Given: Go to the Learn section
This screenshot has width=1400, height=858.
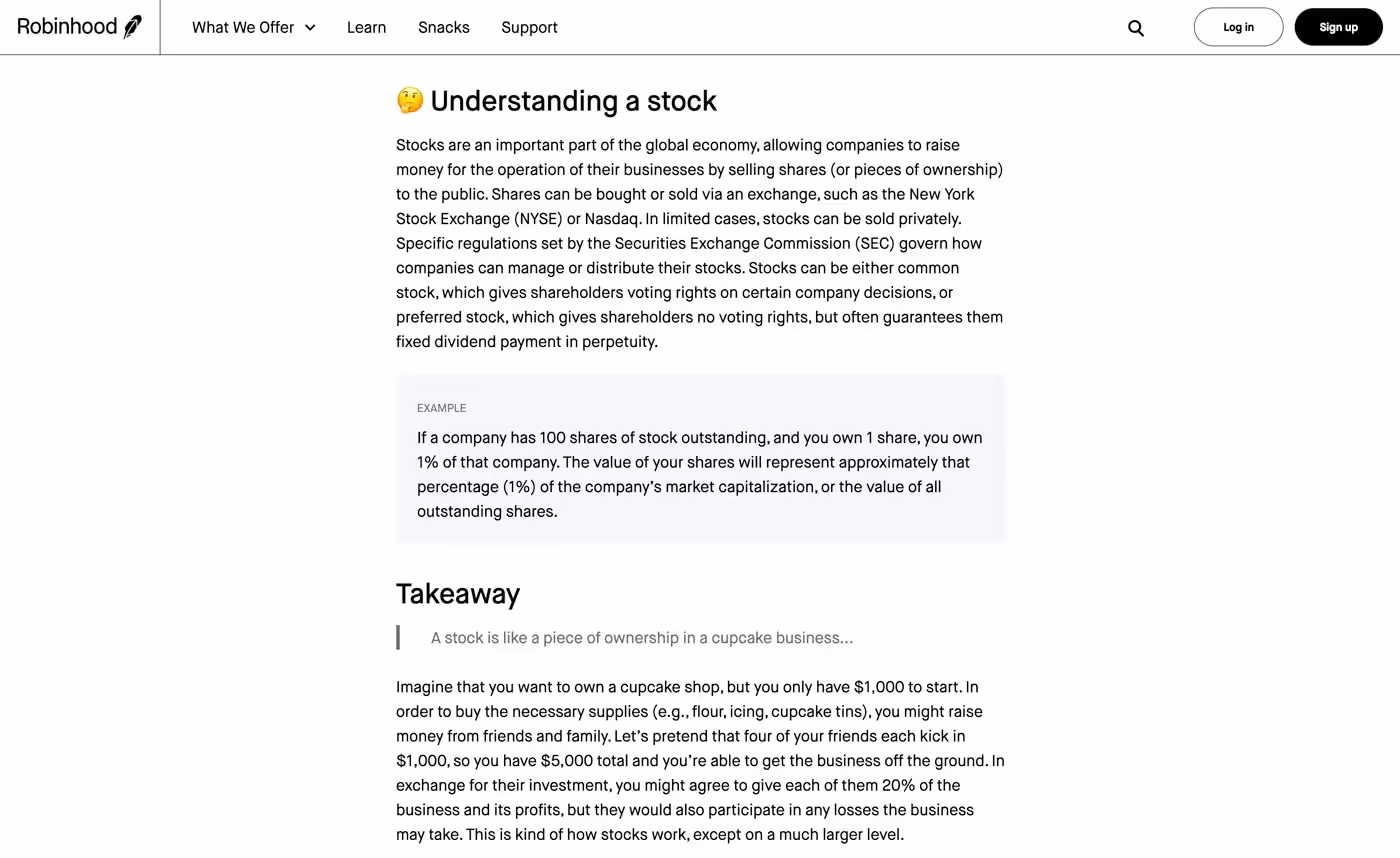Looking at the screenshot, I should (366, 28).
